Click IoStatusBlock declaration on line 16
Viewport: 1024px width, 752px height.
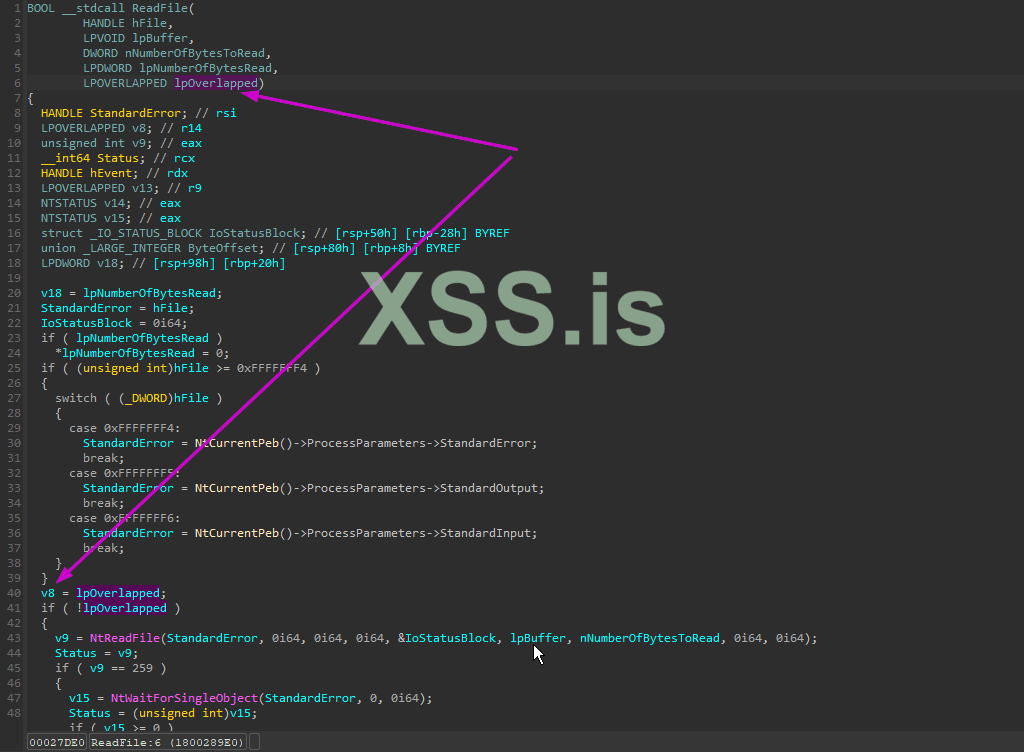tap(254, 233)
